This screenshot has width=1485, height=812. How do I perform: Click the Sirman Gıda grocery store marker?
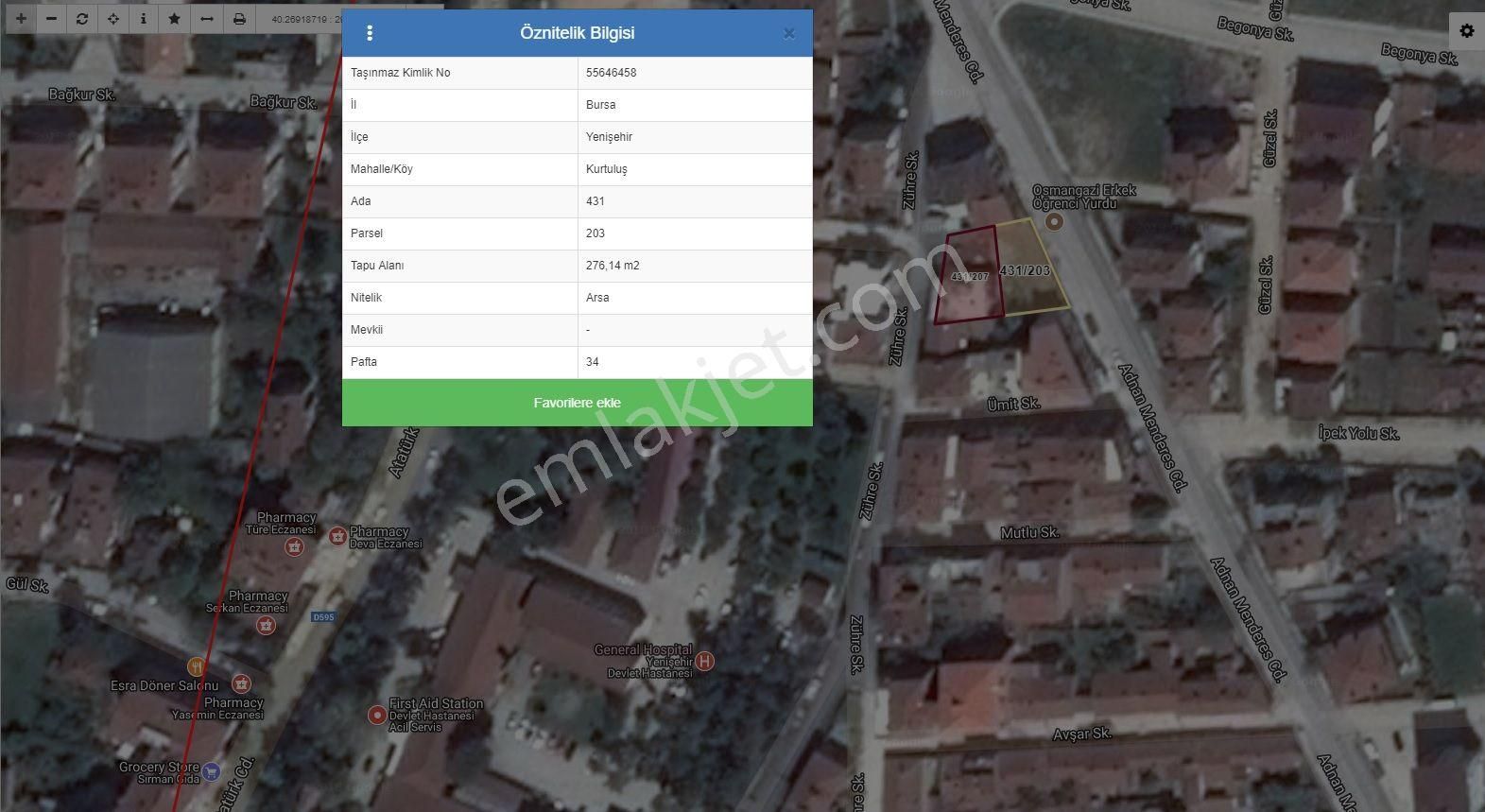211,771
